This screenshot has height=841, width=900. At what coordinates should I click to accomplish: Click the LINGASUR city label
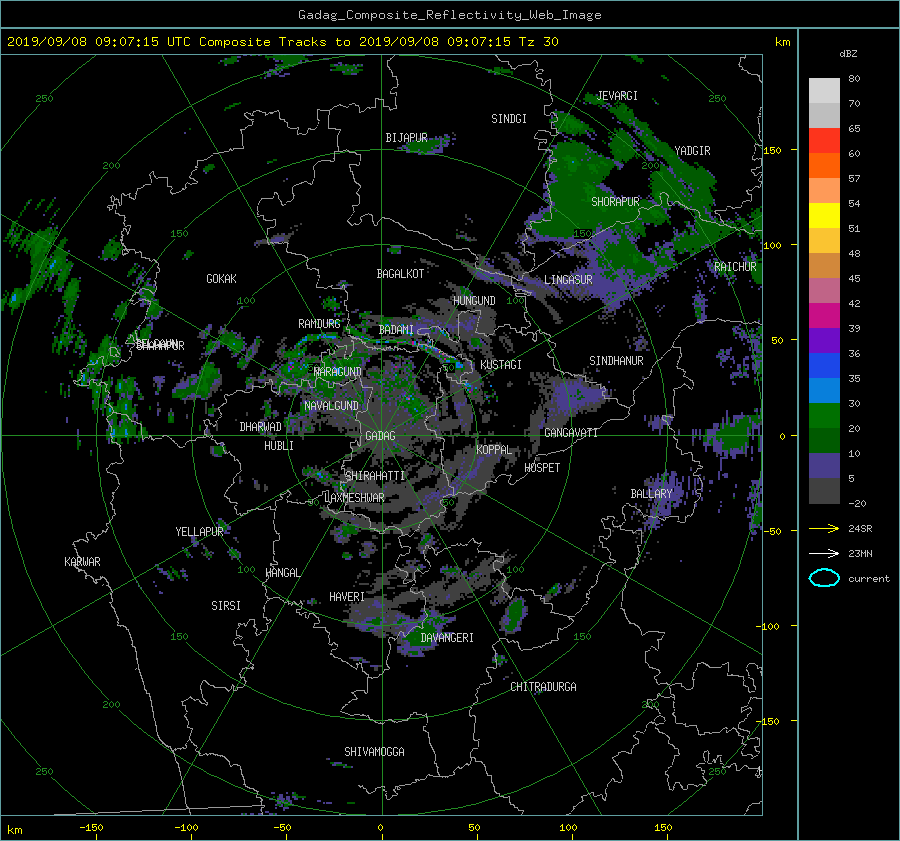point(568,280)
